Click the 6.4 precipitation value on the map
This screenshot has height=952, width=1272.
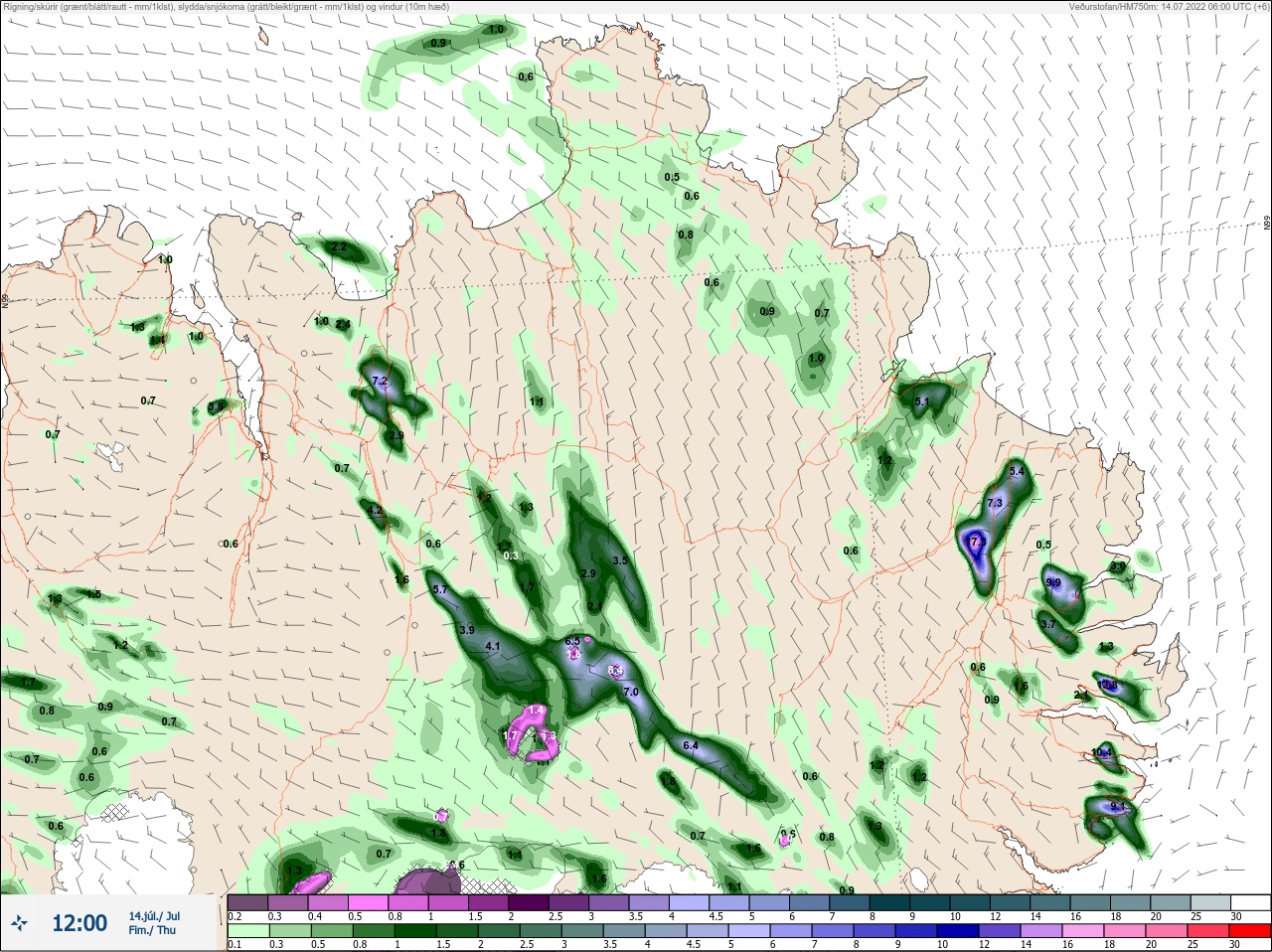[x=691, y=745]
